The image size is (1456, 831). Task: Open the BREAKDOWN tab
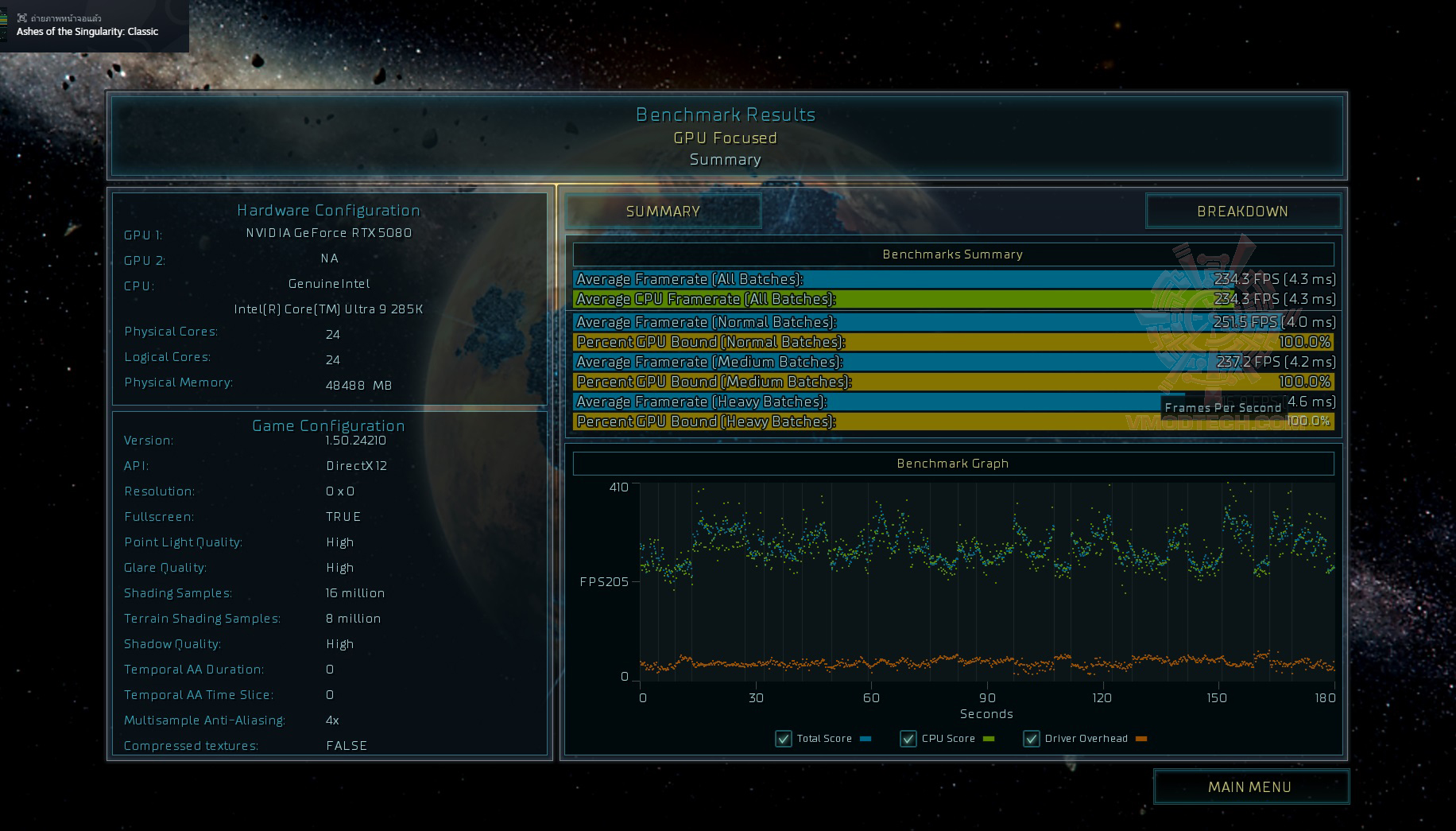1242,211
